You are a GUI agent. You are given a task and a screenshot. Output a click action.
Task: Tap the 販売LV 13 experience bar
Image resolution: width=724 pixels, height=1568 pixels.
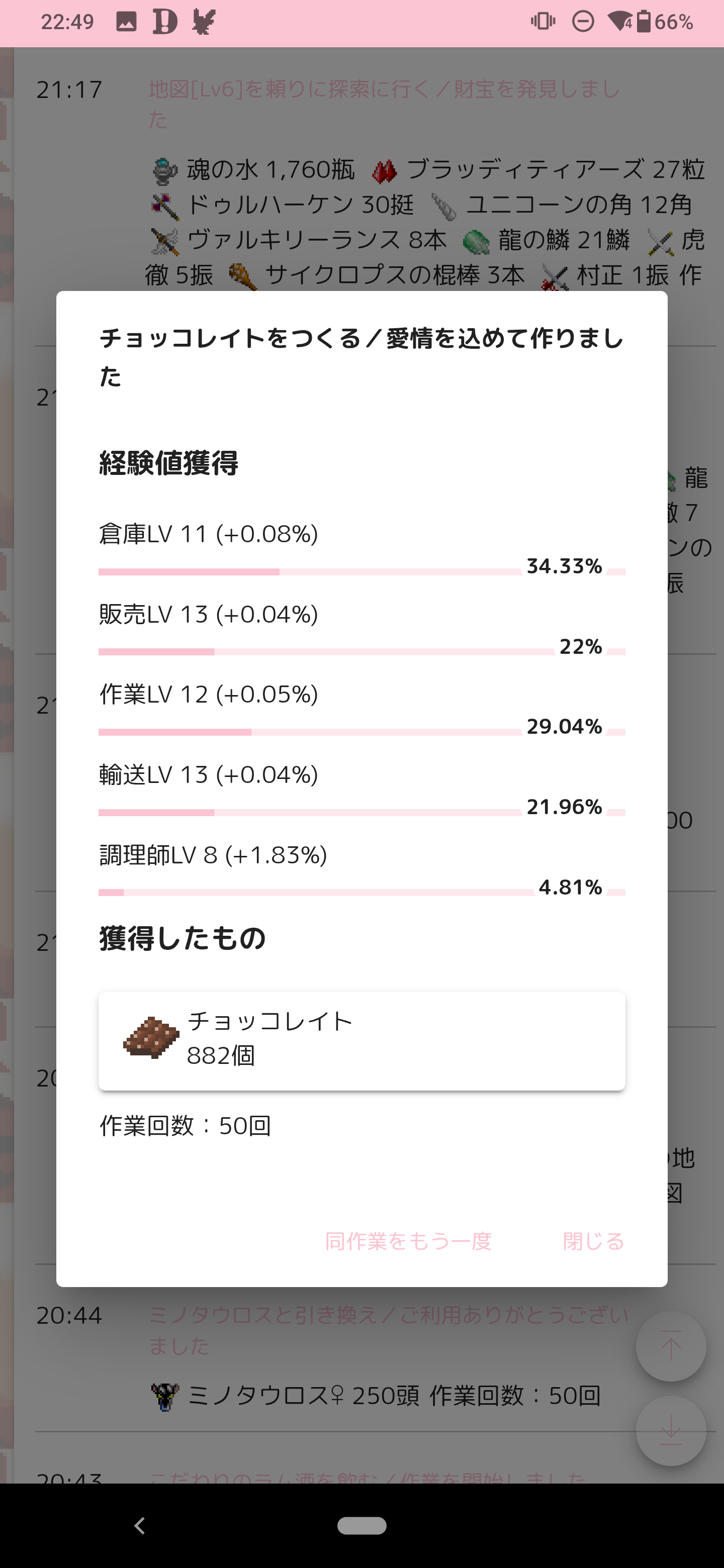(x=361, y=652)
